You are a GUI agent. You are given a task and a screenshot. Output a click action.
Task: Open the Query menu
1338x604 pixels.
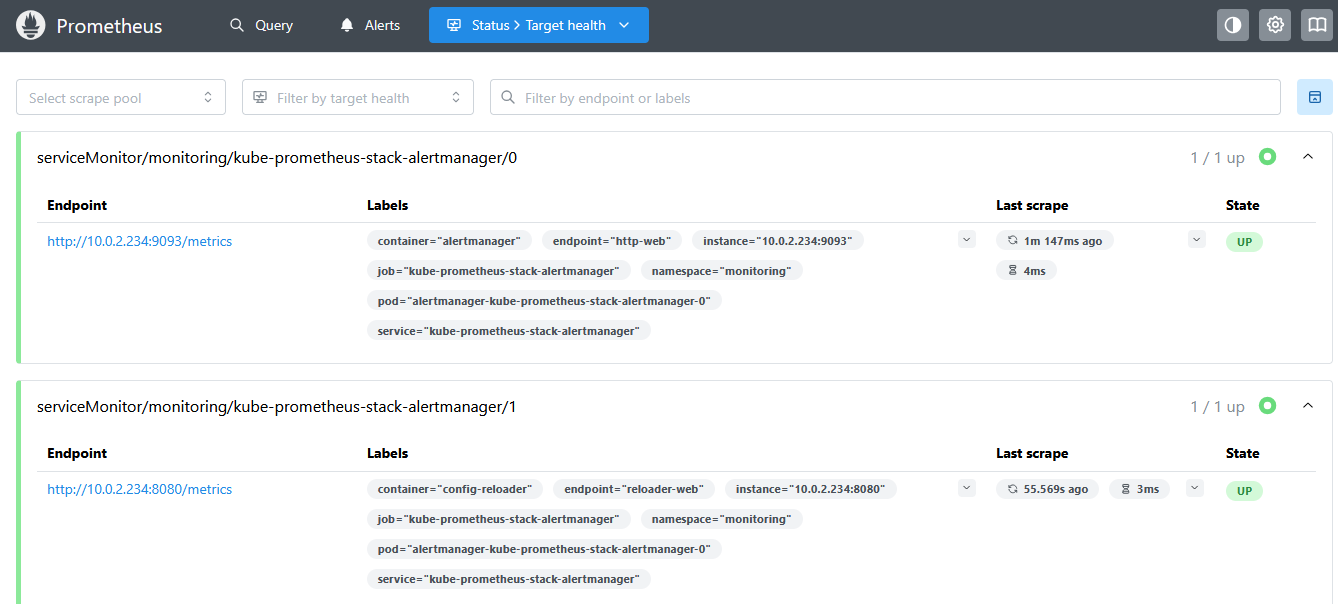261,25
